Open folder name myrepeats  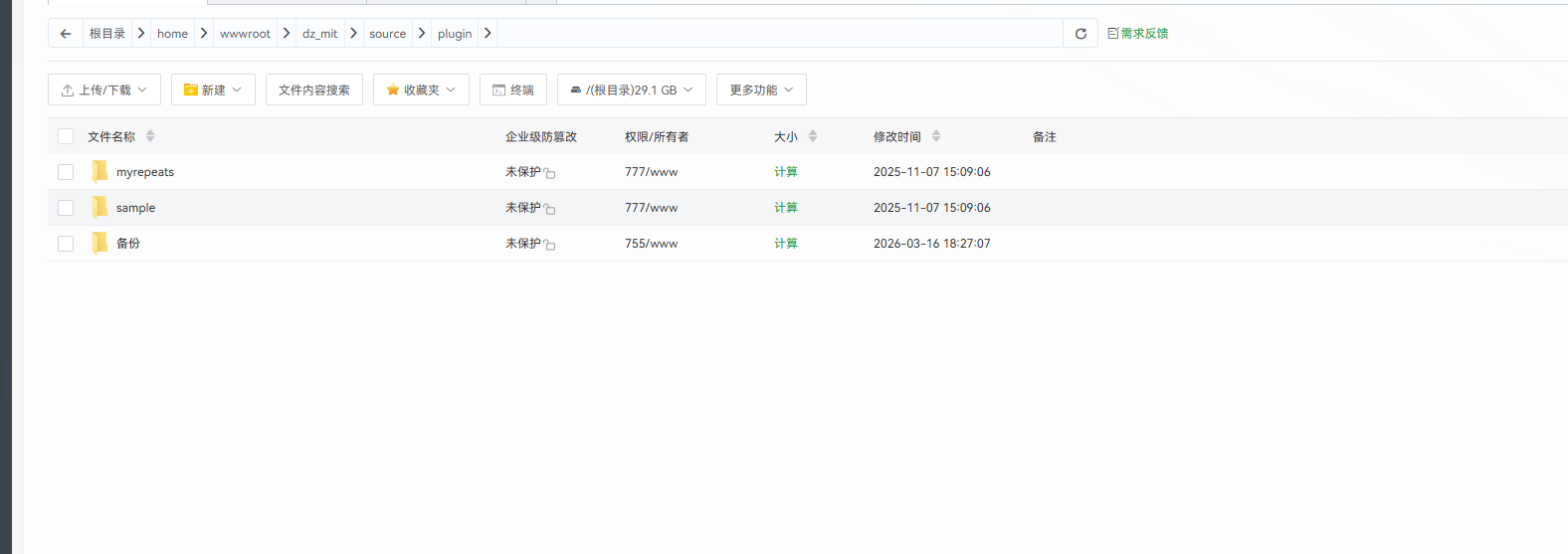click(145, 172)
